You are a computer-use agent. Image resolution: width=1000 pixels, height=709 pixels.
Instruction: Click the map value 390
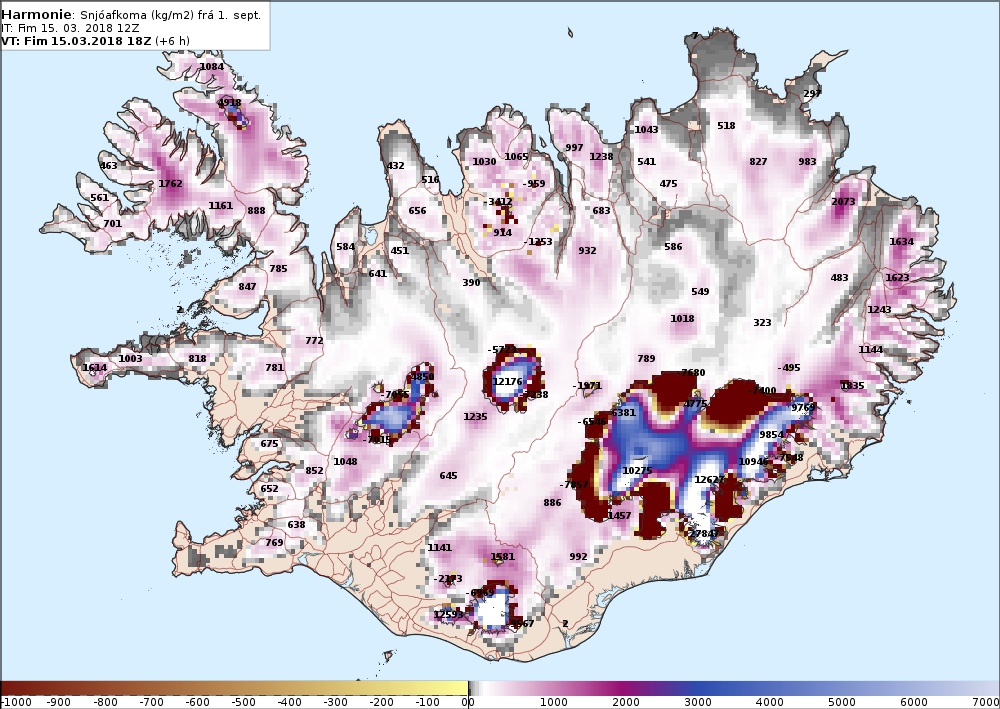[471, 282]
